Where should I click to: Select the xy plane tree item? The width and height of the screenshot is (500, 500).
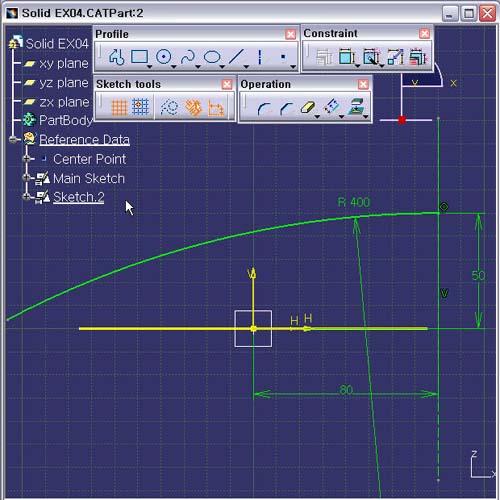[64, 63]
